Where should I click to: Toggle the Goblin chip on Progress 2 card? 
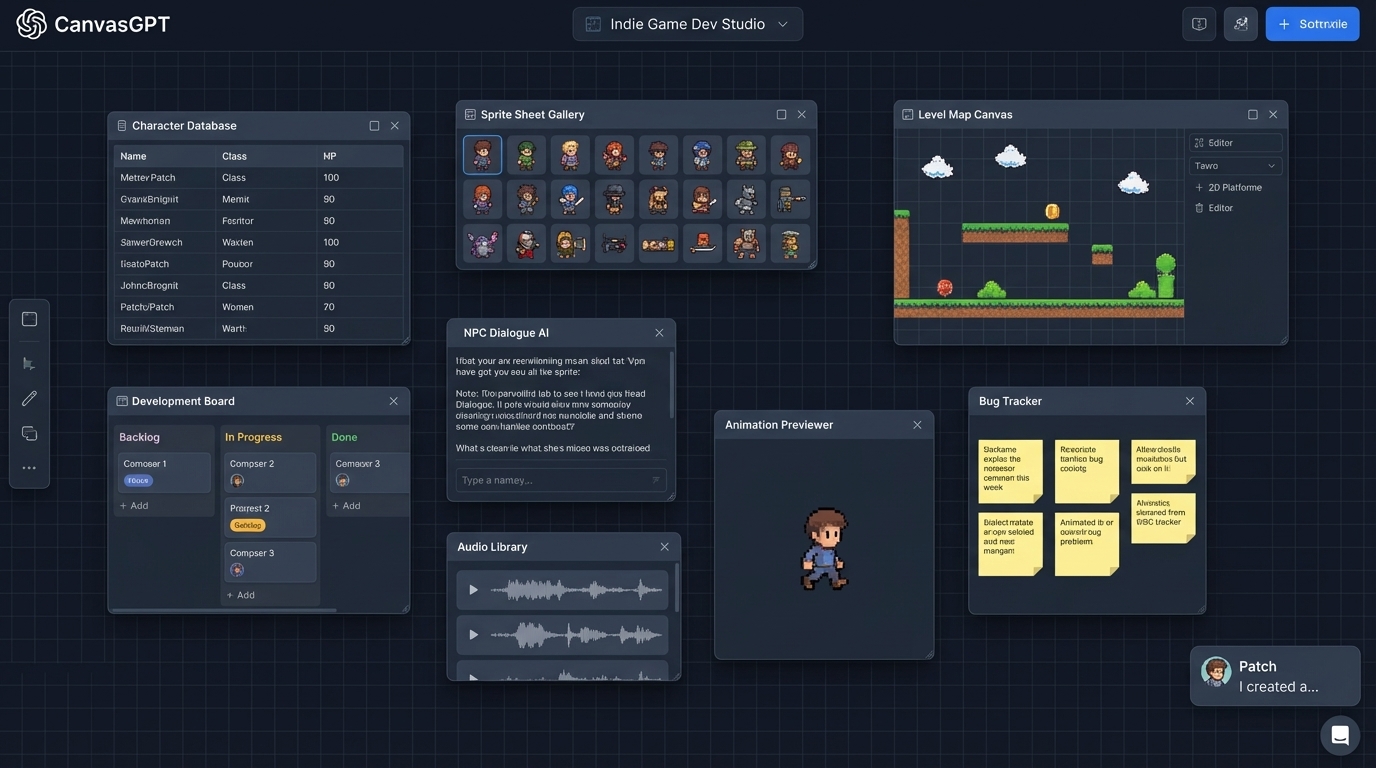pyautogui.click(x=248, y=523)
